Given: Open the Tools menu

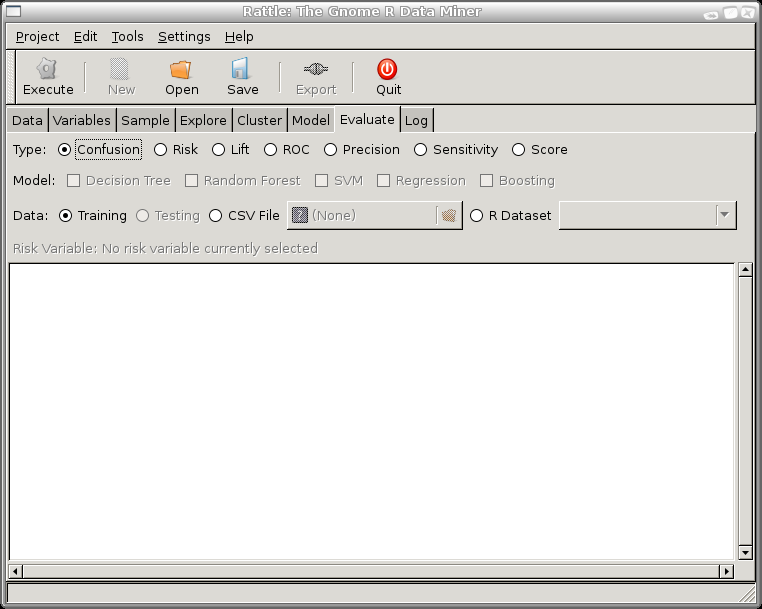Looking at the screenshot, I should (127, 36).
